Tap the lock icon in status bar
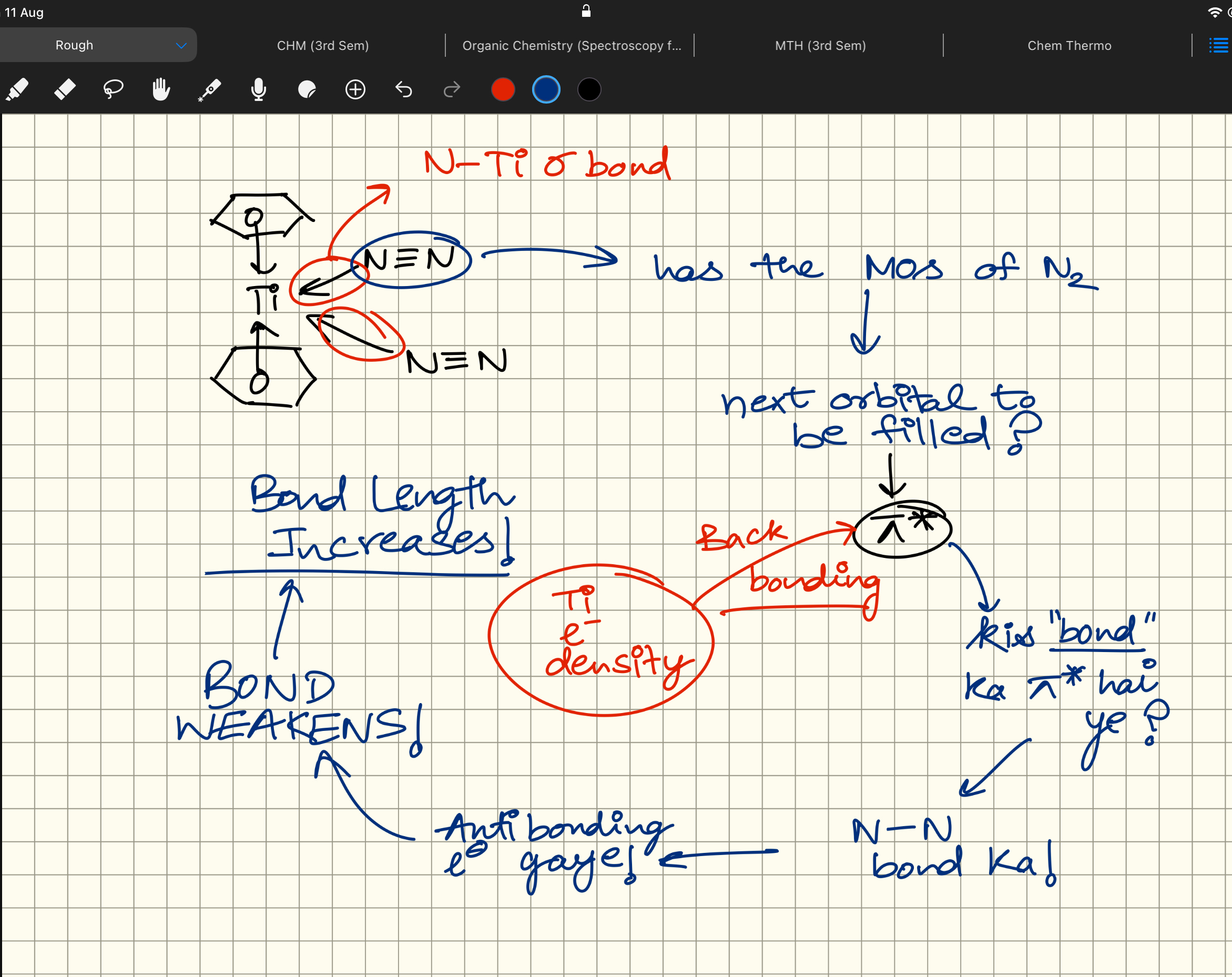Screen dimensions: 1232x977 tap(586, 11)
